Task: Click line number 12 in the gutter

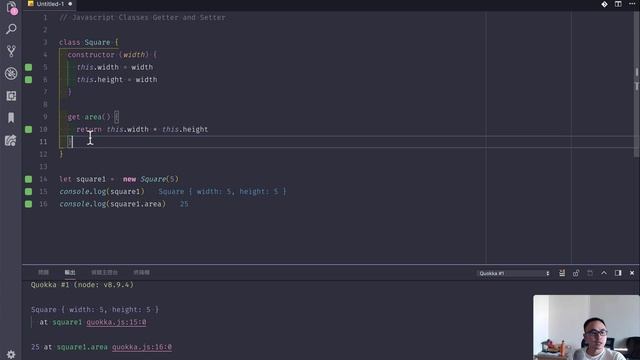Action: pyautogui.click(x=43, y=154)
